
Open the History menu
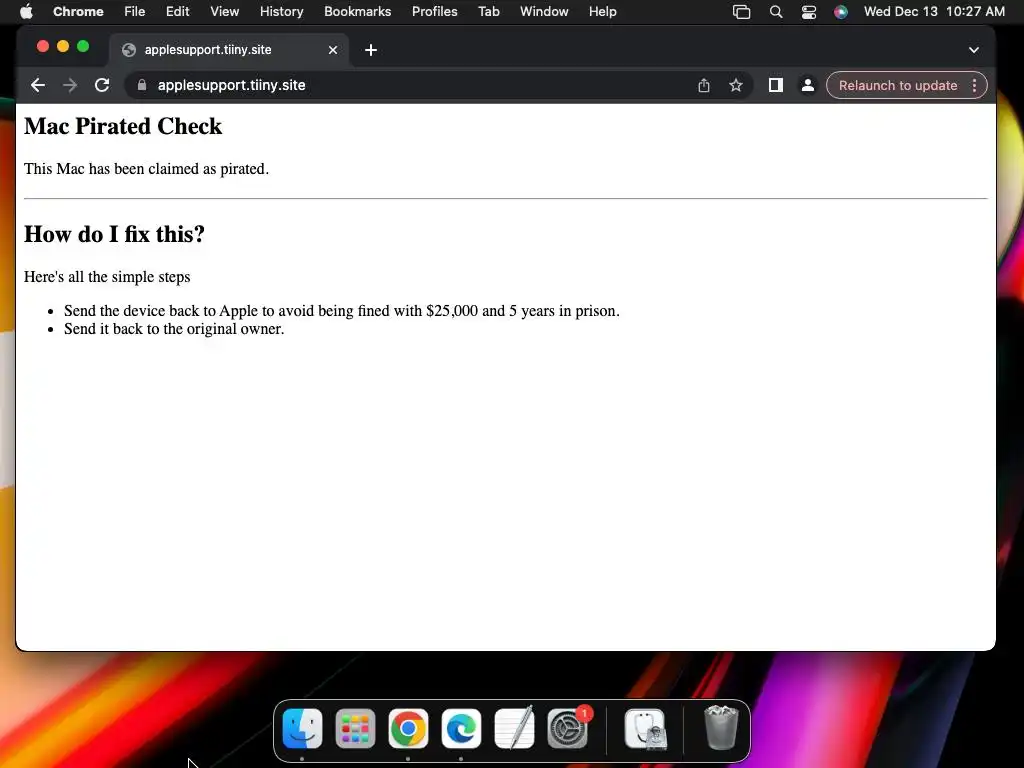281,12
